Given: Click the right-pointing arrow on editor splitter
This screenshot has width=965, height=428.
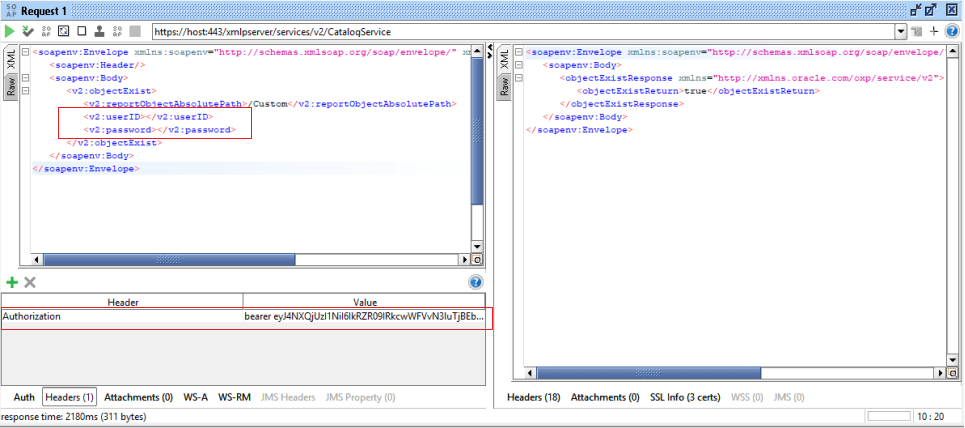Looking at the screenshot, I should pos(491,54).
